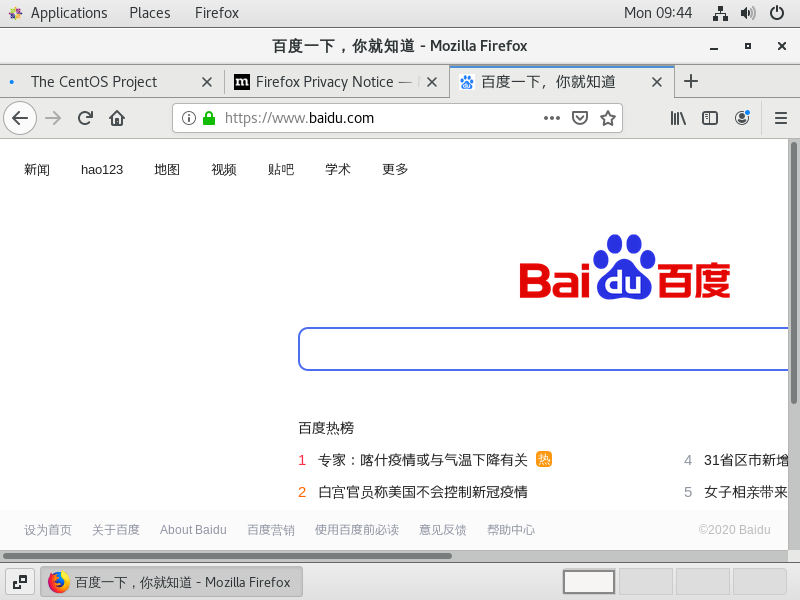This screenshot has height=600, width=800.
Task: Close the Firefox Privacy Notice tab
Action: (432, 82)
